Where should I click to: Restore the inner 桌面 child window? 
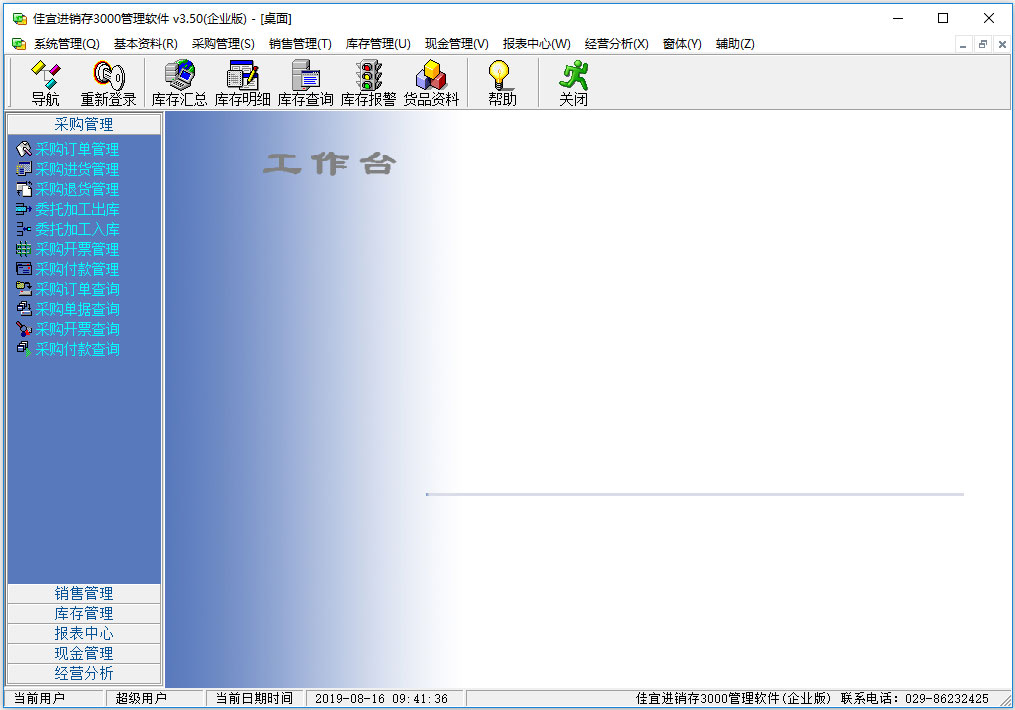tap(983, 45)
